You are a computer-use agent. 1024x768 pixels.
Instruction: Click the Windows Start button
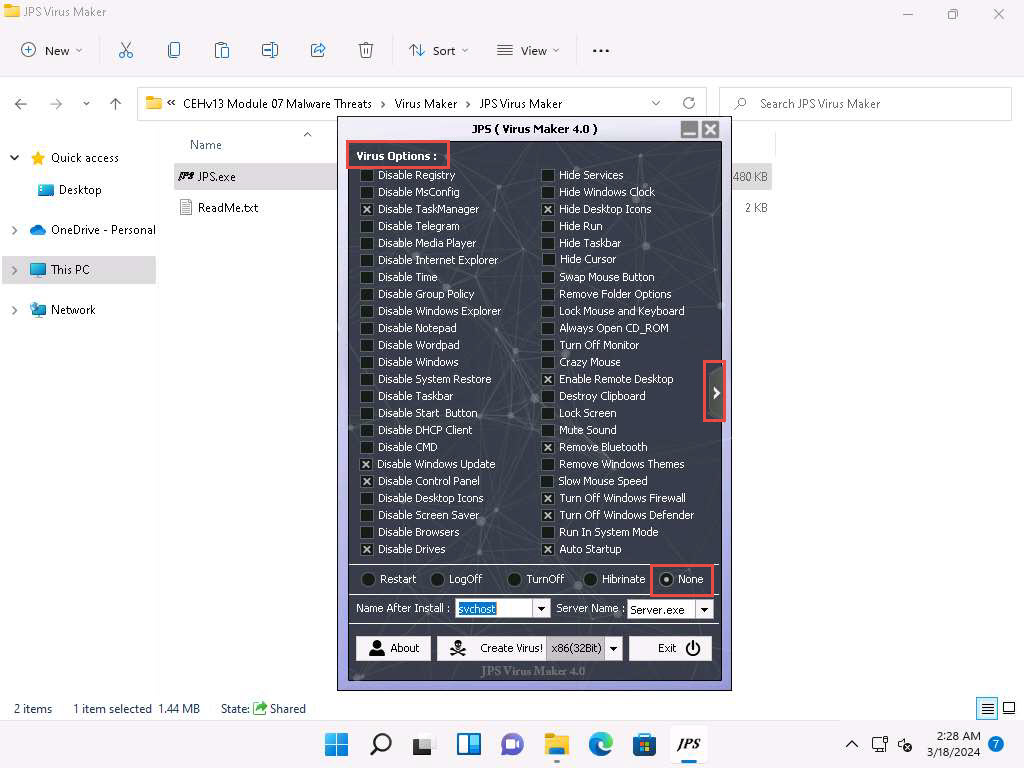tap(337, 744)
